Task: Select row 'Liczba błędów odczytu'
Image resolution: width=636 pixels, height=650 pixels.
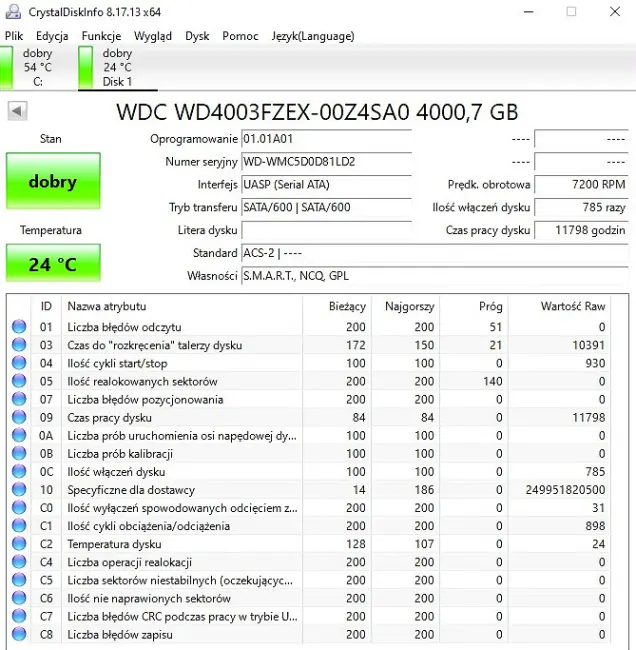Action: [309, 327]
